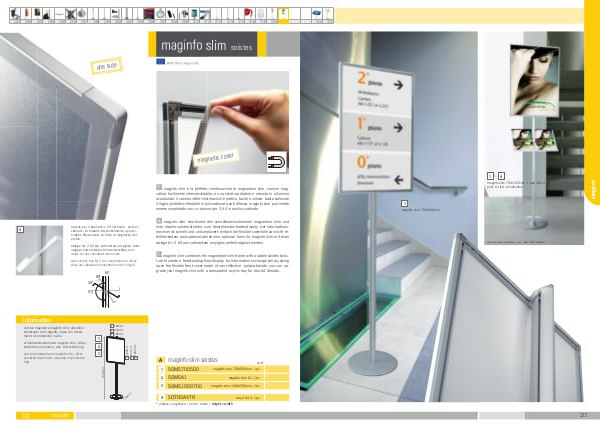Select the red and blue striped thumbnail

[149, 15]
